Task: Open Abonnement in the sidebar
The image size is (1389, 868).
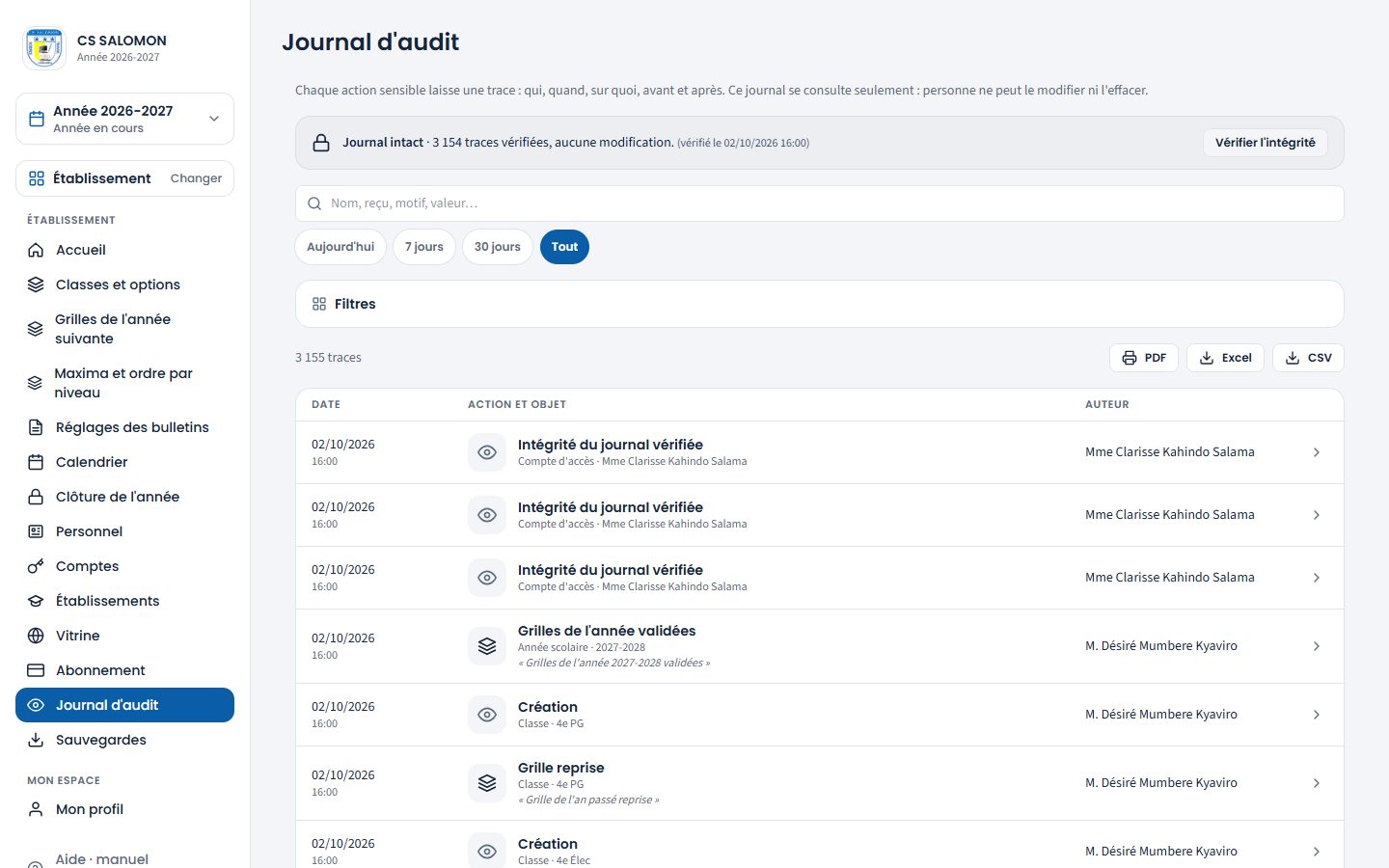Action: (124, 670)
